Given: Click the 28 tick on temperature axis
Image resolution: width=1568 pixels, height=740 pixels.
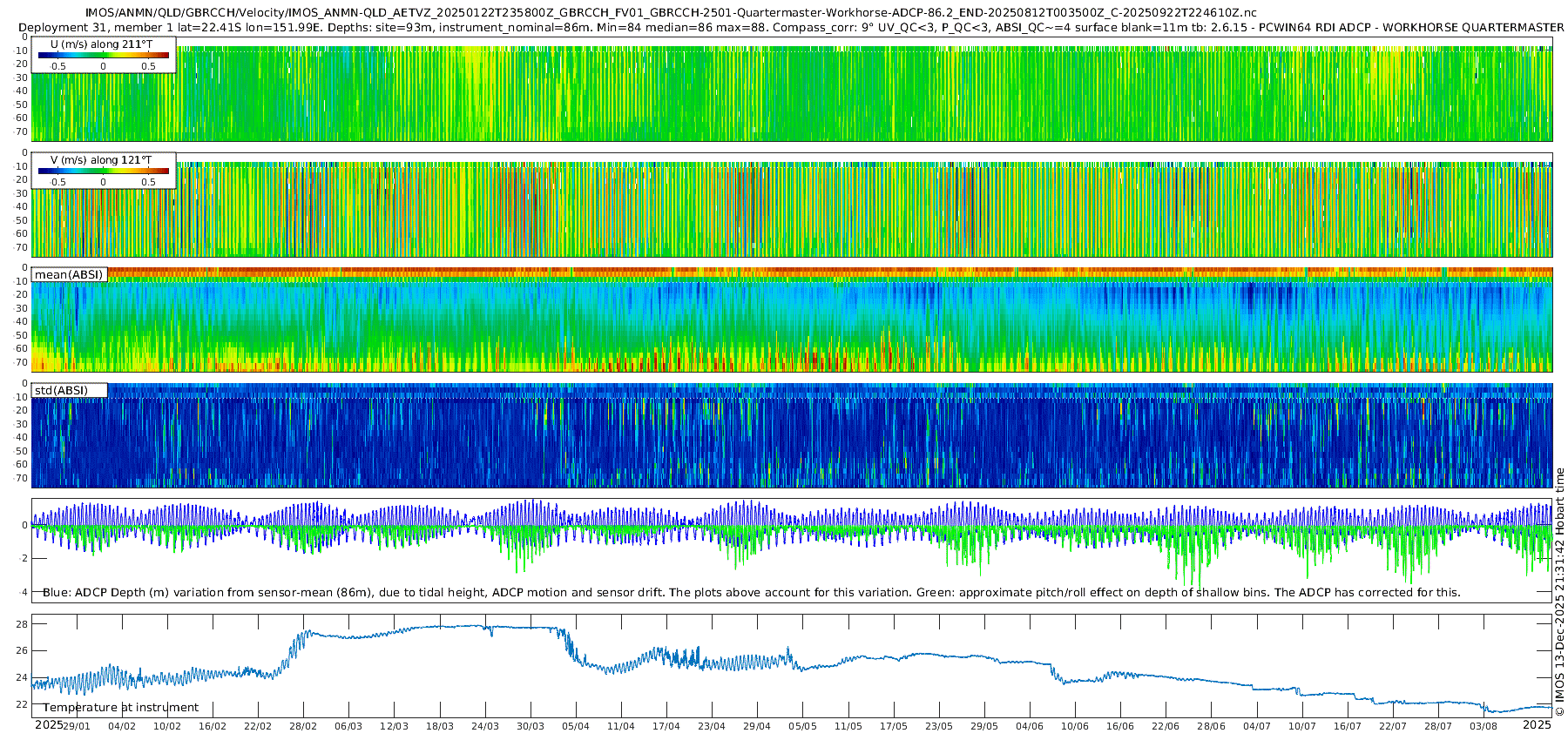Looking at the screenshot, I should [22, 624].
